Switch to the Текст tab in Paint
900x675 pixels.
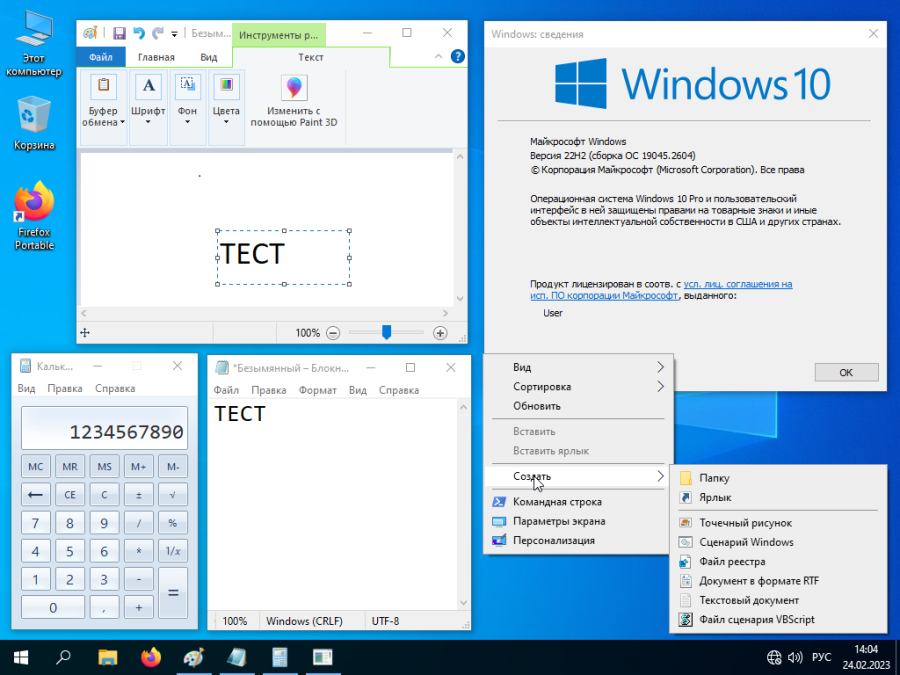coord(311,57)
